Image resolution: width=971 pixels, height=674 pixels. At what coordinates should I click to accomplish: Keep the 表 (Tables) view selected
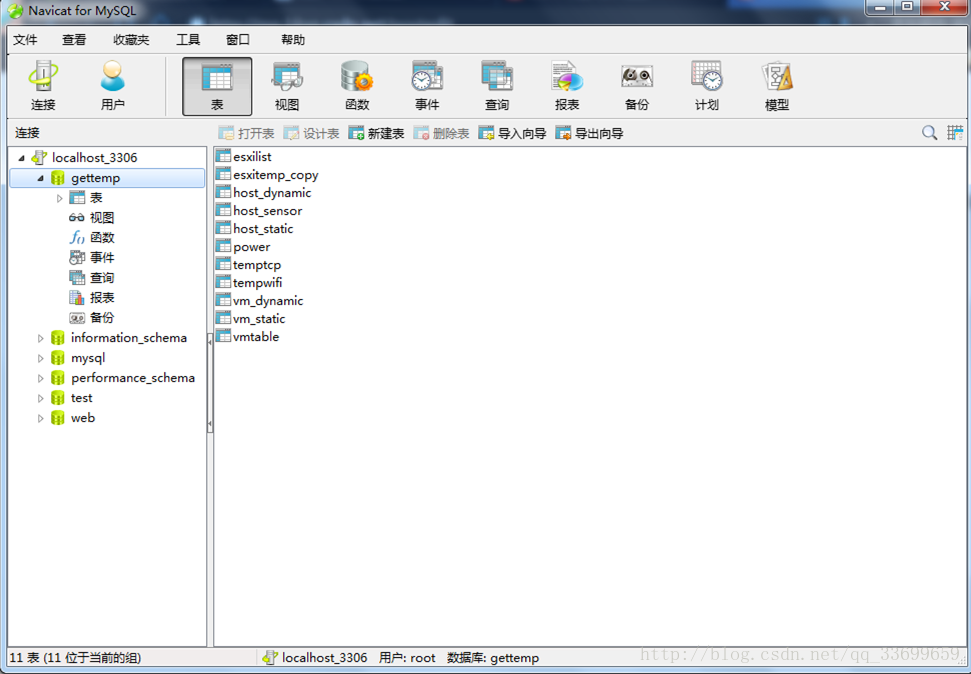(216, 84)
